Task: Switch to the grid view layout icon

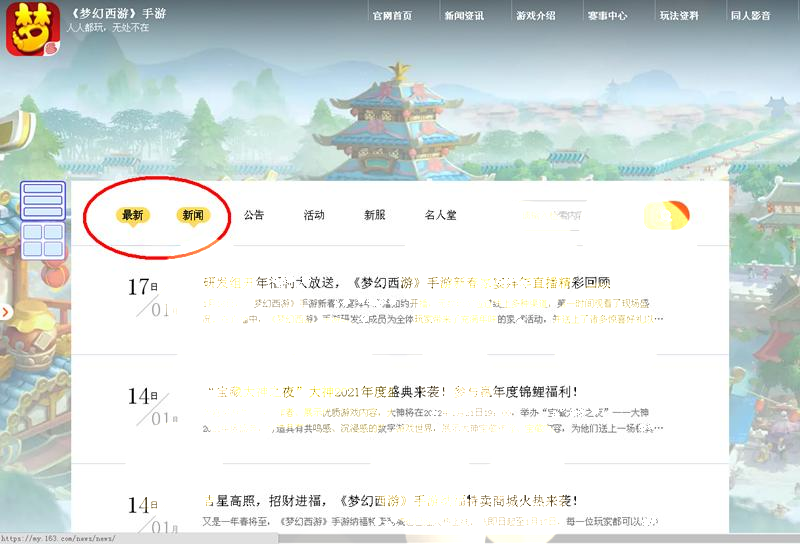Action: pyautogui.click(x=43, y=240)
